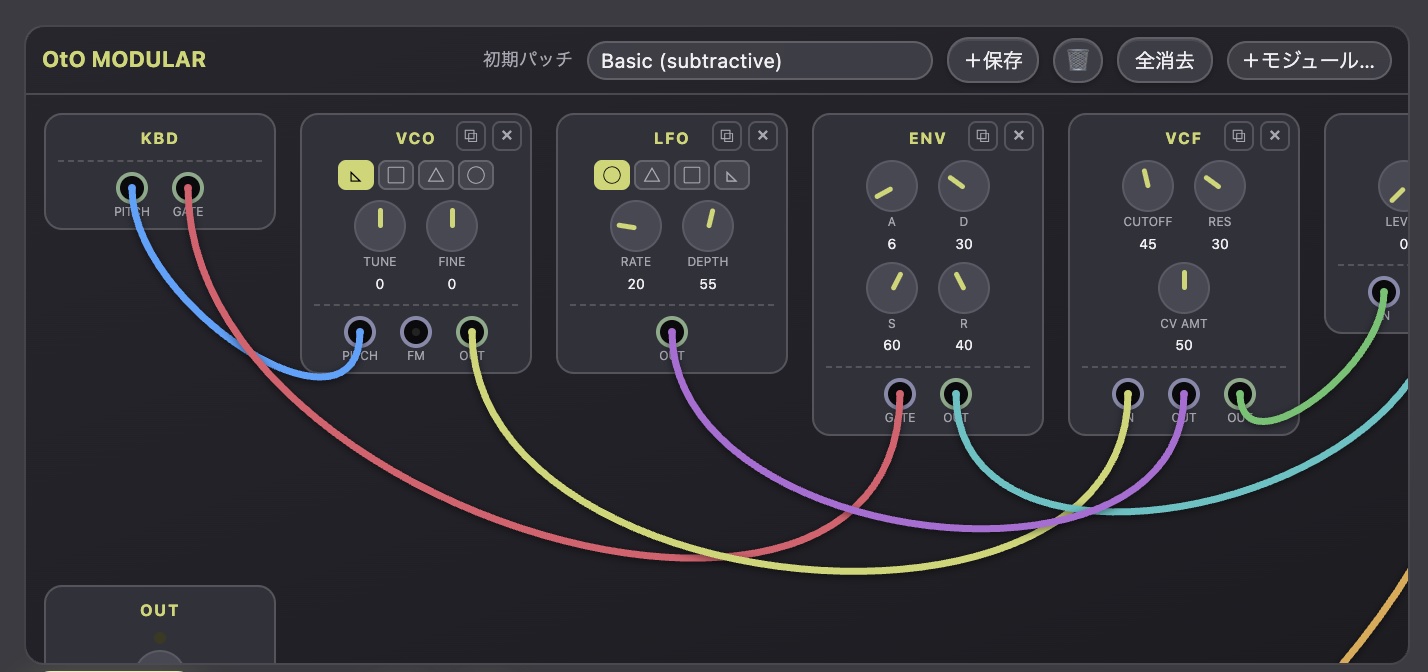Viewport: 1428px width, 672px height.
Task: Select triangle waveform on LFO
Action: (652, 176)
